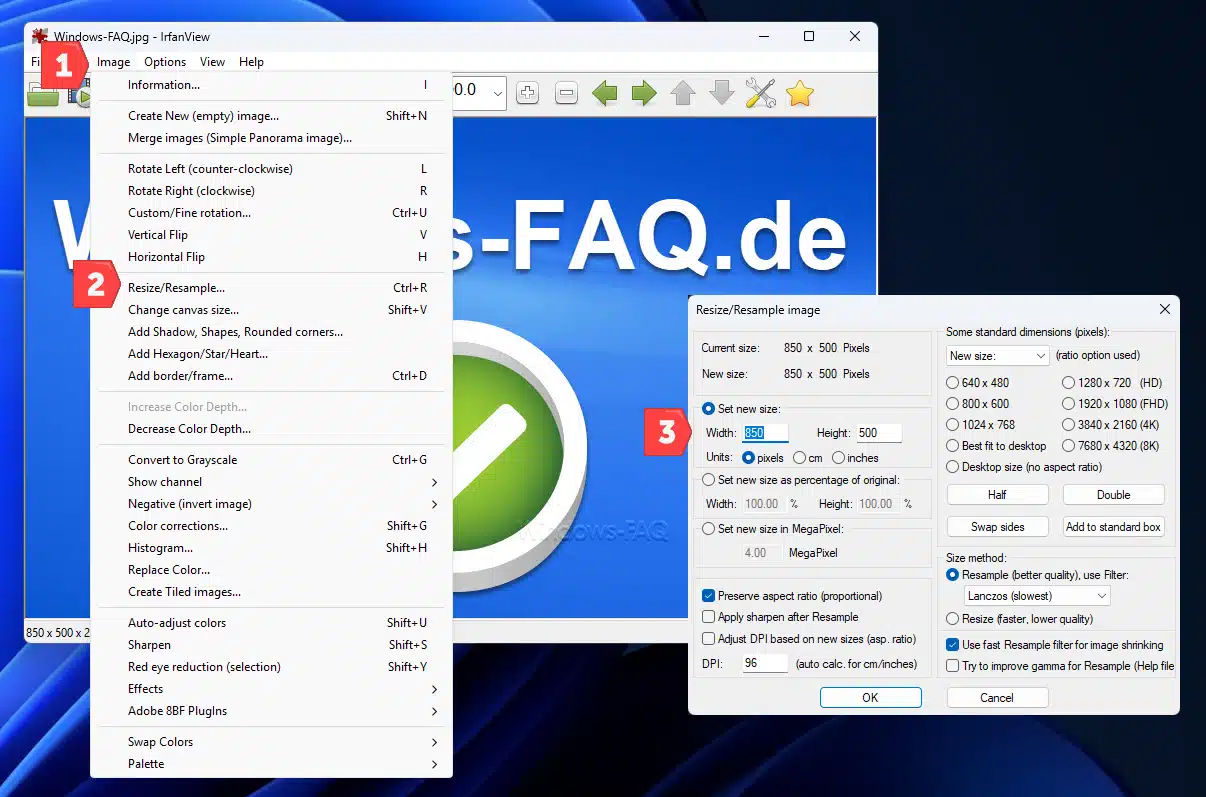Click the gray up arrow toolbar icon

click(x=683, y=93)
